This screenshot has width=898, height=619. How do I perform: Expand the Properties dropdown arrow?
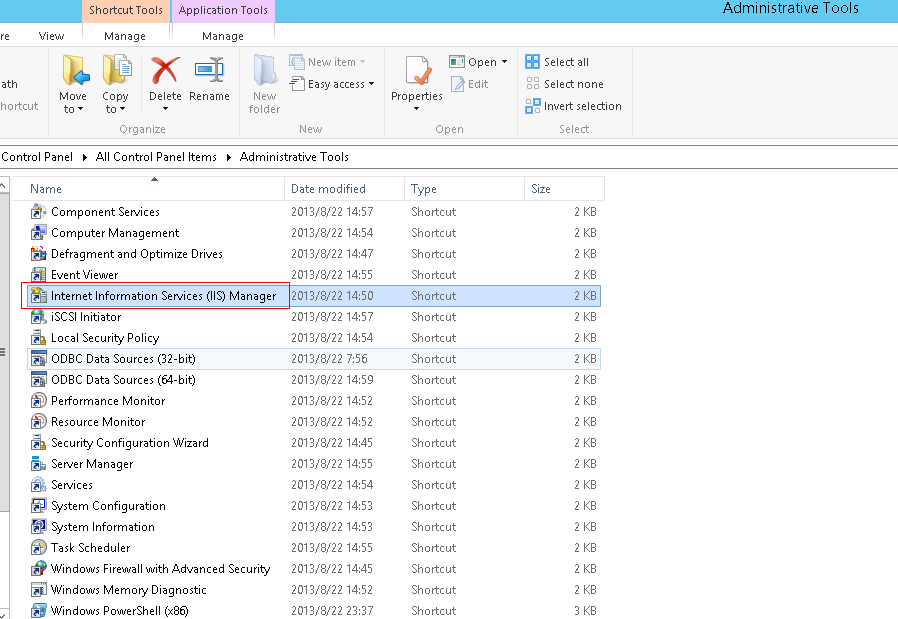[416, 109]
